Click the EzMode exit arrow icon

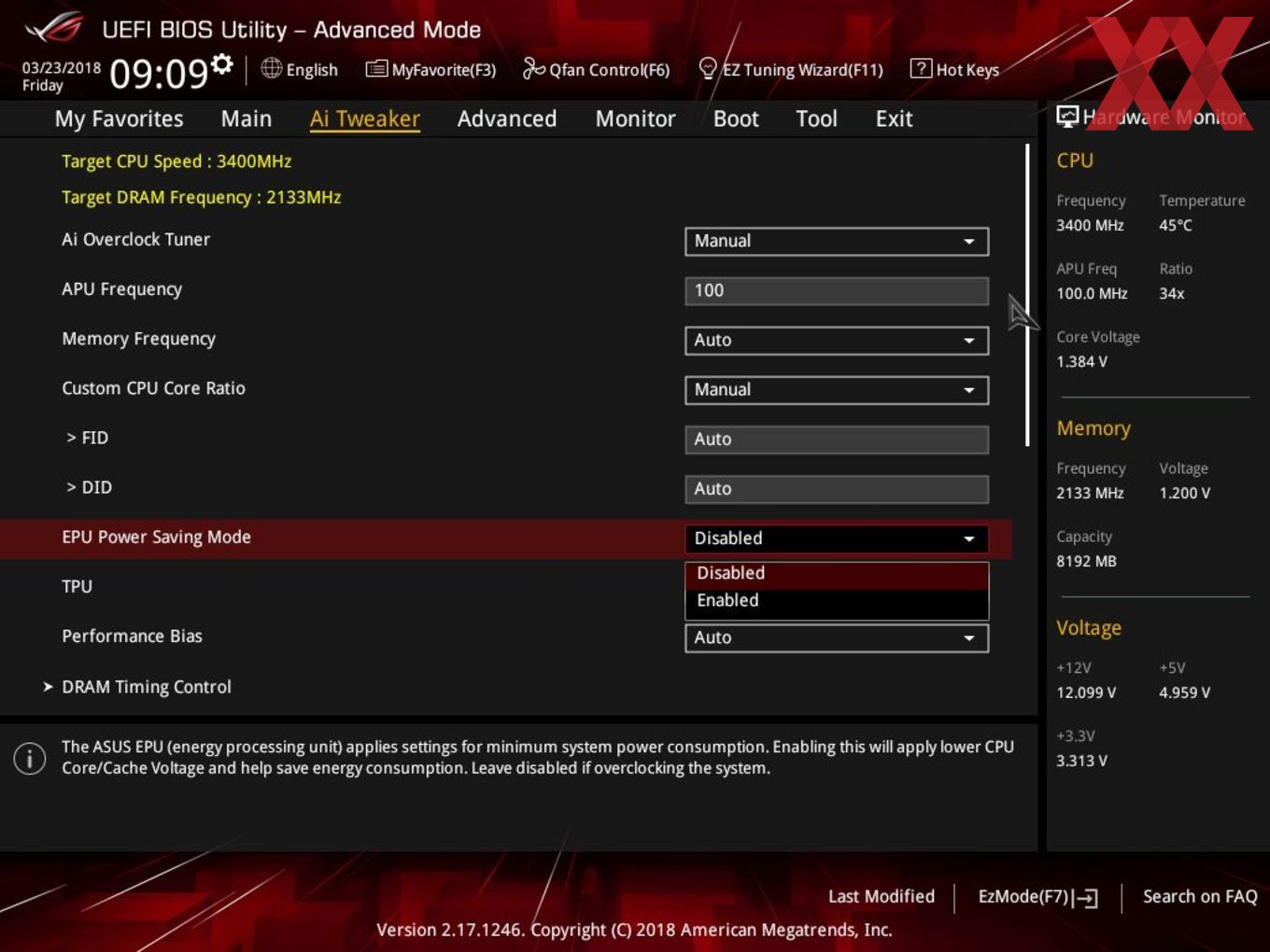point(1085,898)
